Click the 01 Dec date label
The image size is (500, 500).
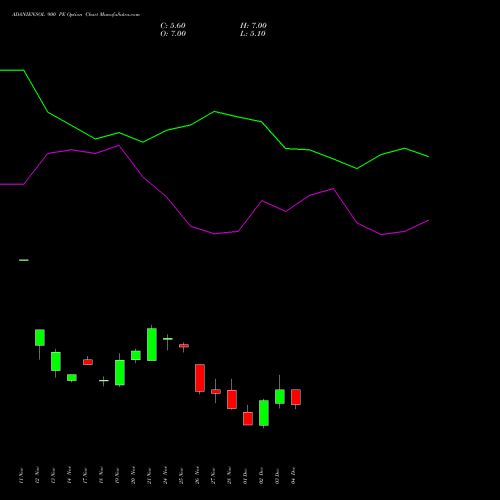click(x=246, y=476)
